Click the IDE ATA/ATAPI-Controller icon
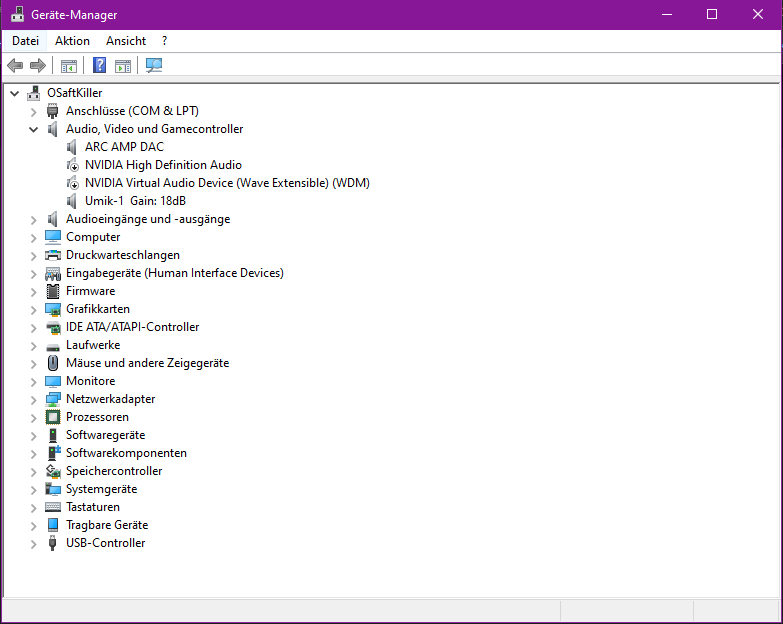Screen dimensions: 783x624 (52, 327)
